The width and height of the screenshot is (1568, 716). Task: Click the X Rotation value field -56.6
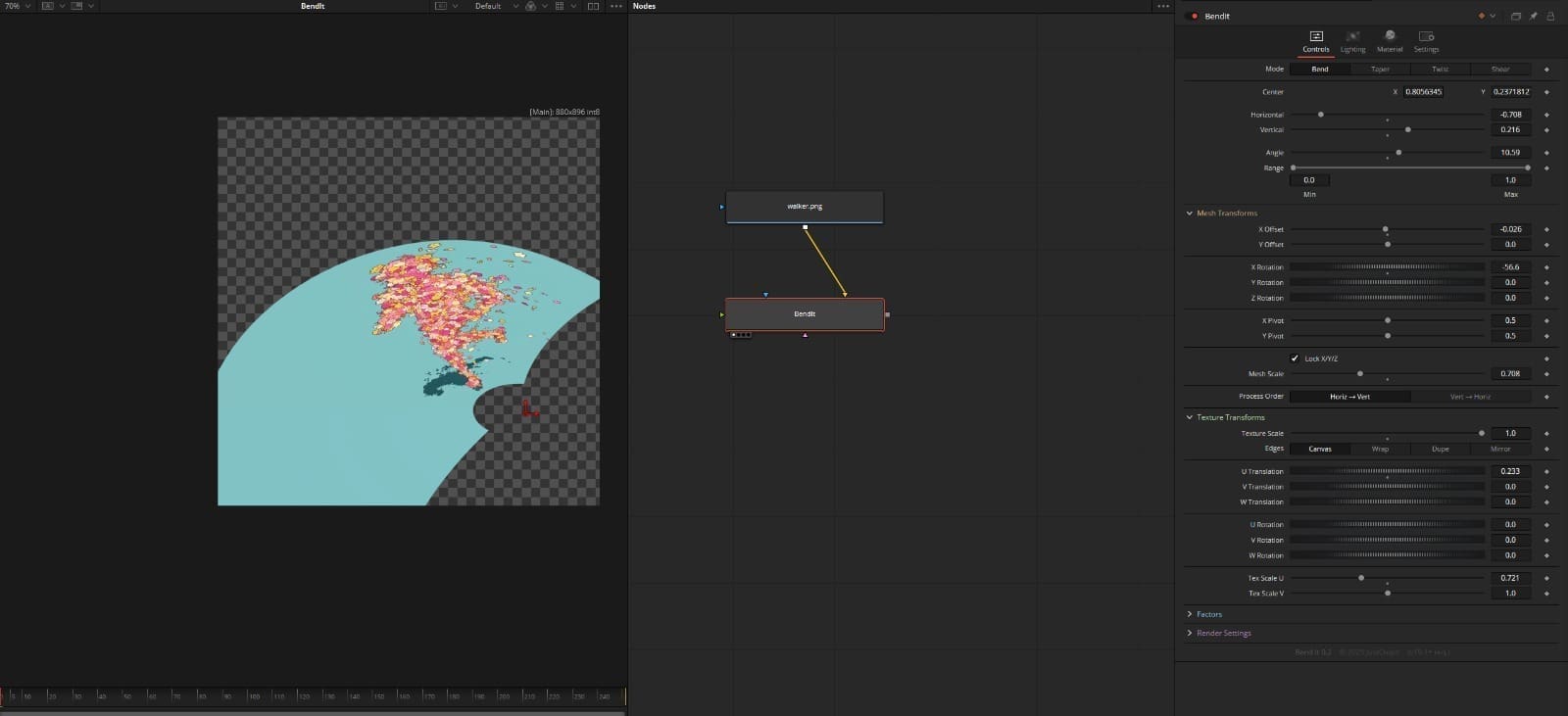click(1510, 267)
